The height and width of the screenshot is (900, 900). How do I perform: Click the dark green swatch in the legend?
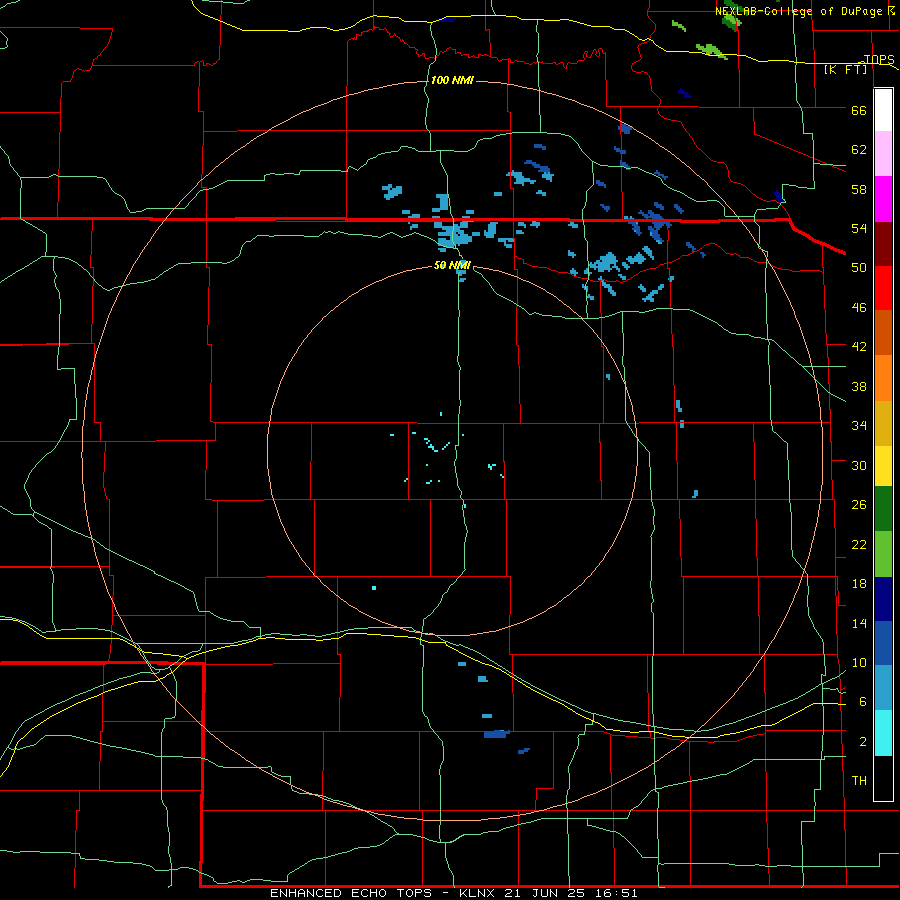coord(883,509)
